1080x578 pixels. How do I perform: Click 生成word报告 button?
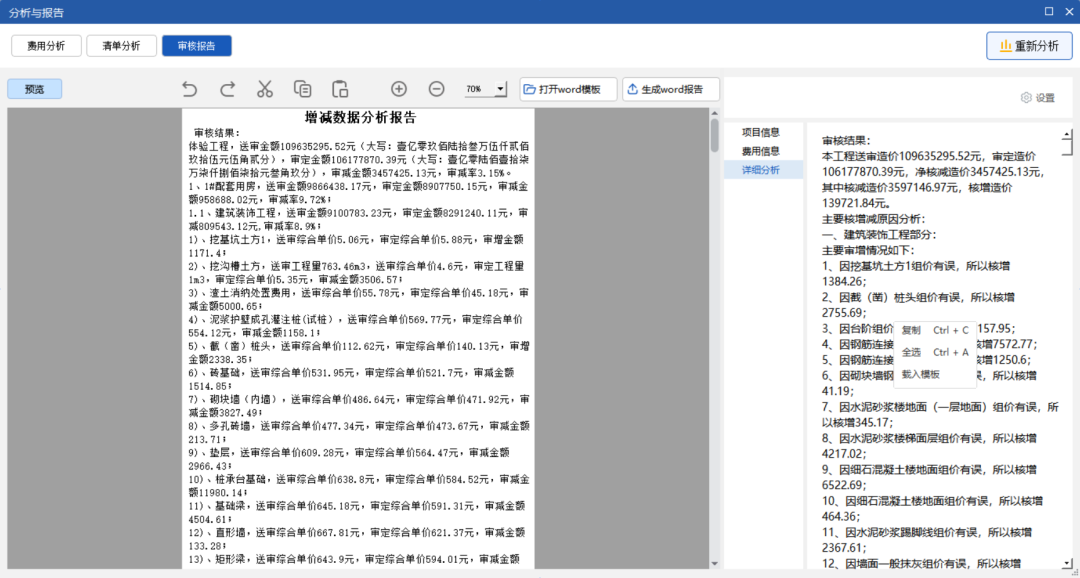pos(672,89)
